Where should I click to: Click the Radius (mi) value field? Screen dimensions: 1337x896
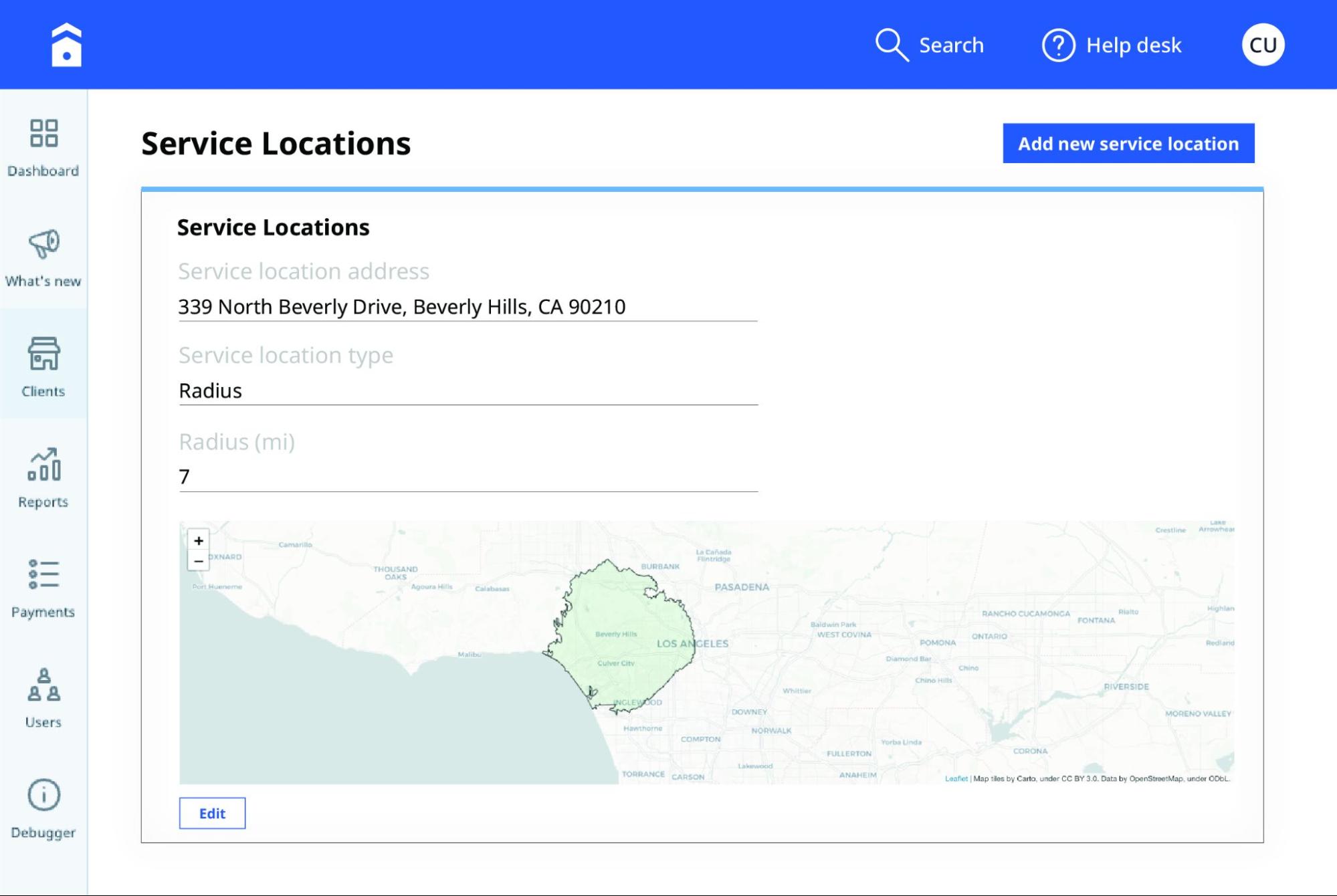pyautogui.click(x=468, y=477)
